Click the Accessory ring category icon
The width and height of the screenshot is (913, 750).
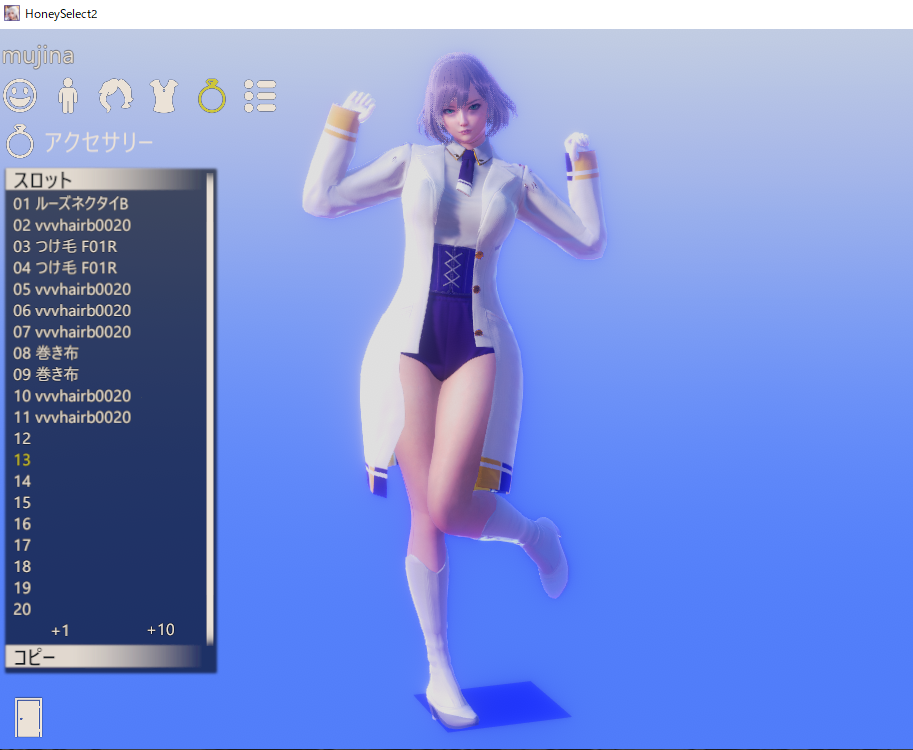coord(211,96)
